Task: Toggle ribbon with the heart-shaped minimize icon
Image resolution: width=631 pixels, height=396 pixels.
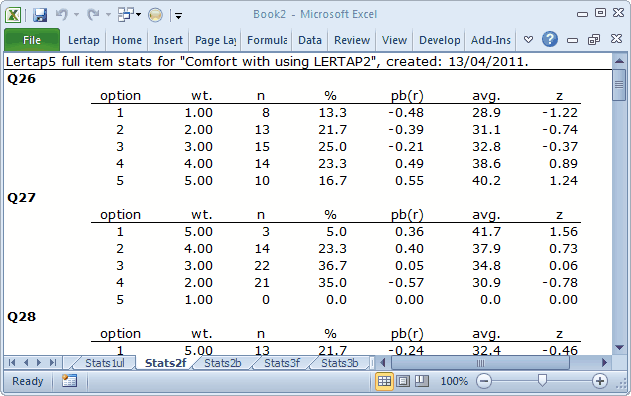Action: pyautogui.click(x=528, y=39)
